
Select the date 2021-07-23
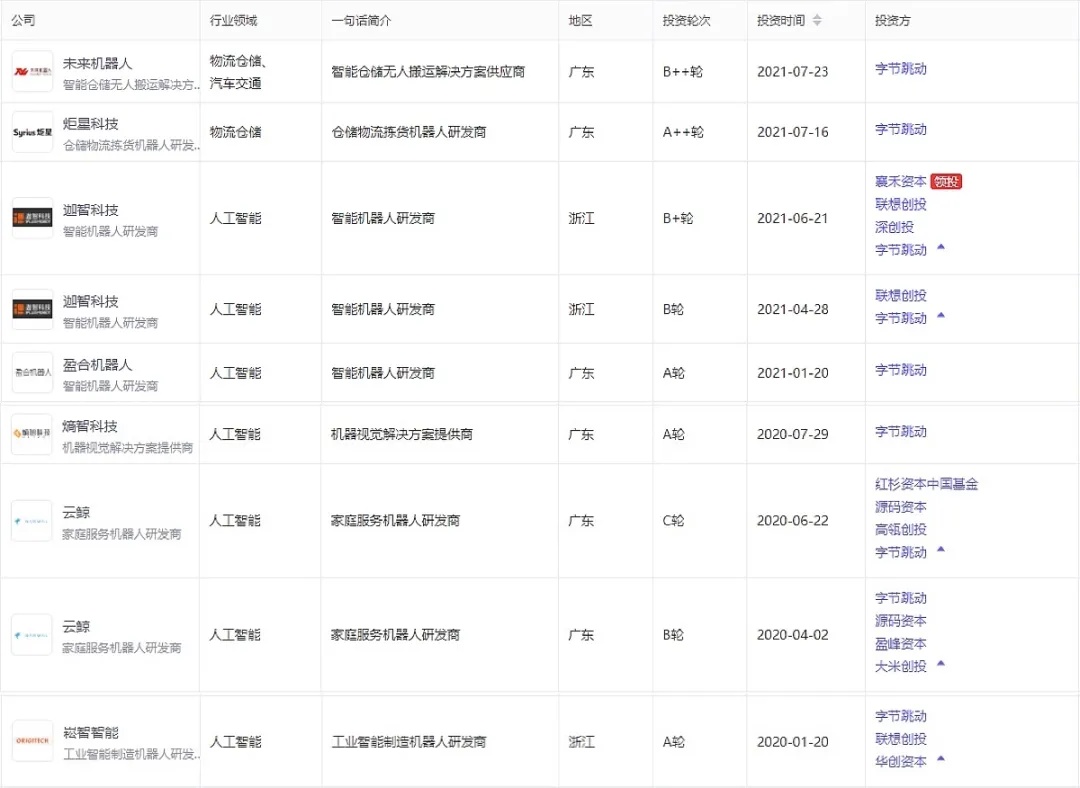tap(793, 72)
